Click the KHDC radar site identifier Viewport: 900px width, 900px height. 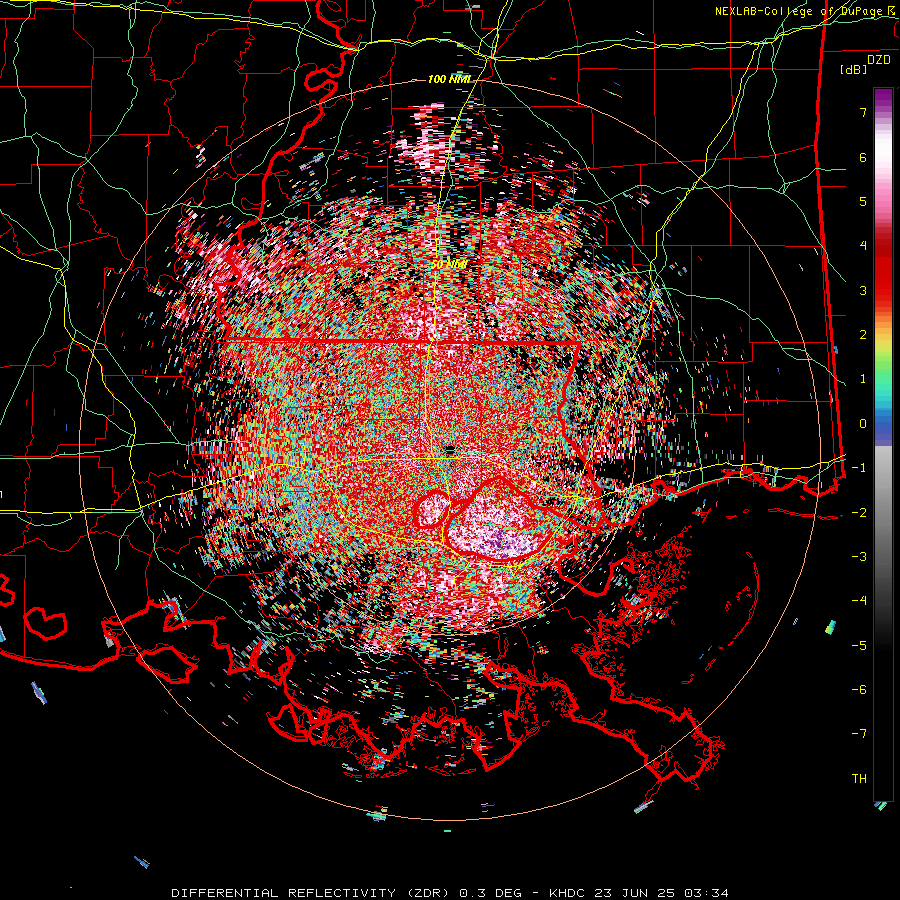pos(567,893)
